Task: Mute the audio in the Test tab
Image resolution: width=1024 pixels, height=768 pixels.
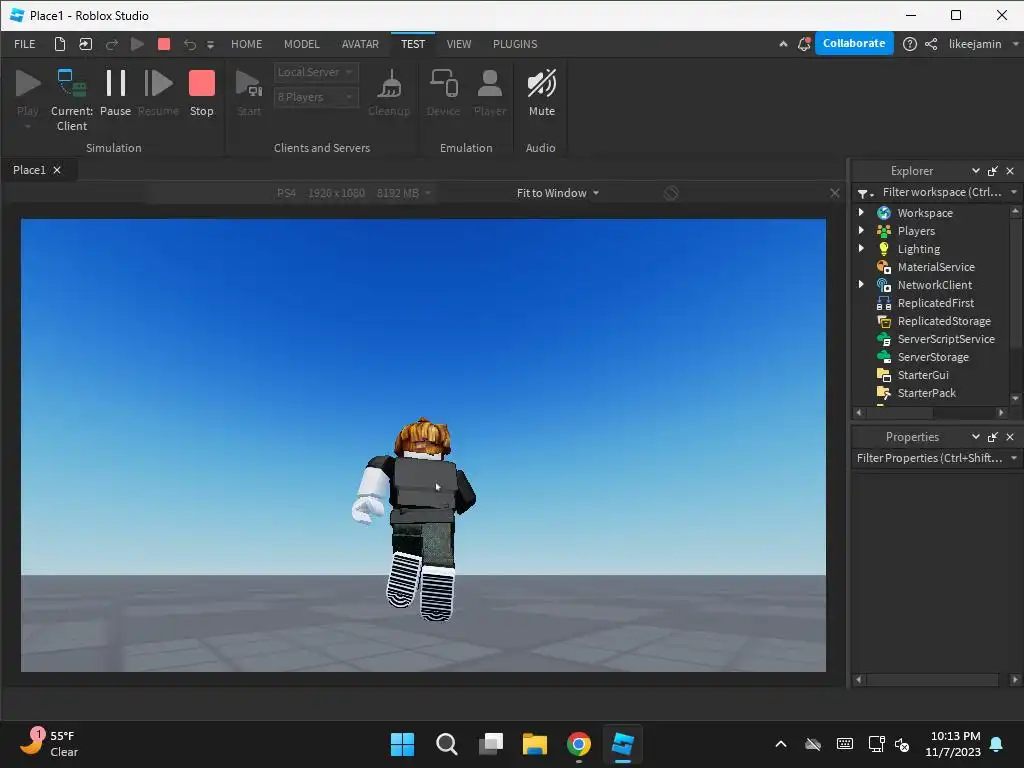Action: 541,93
